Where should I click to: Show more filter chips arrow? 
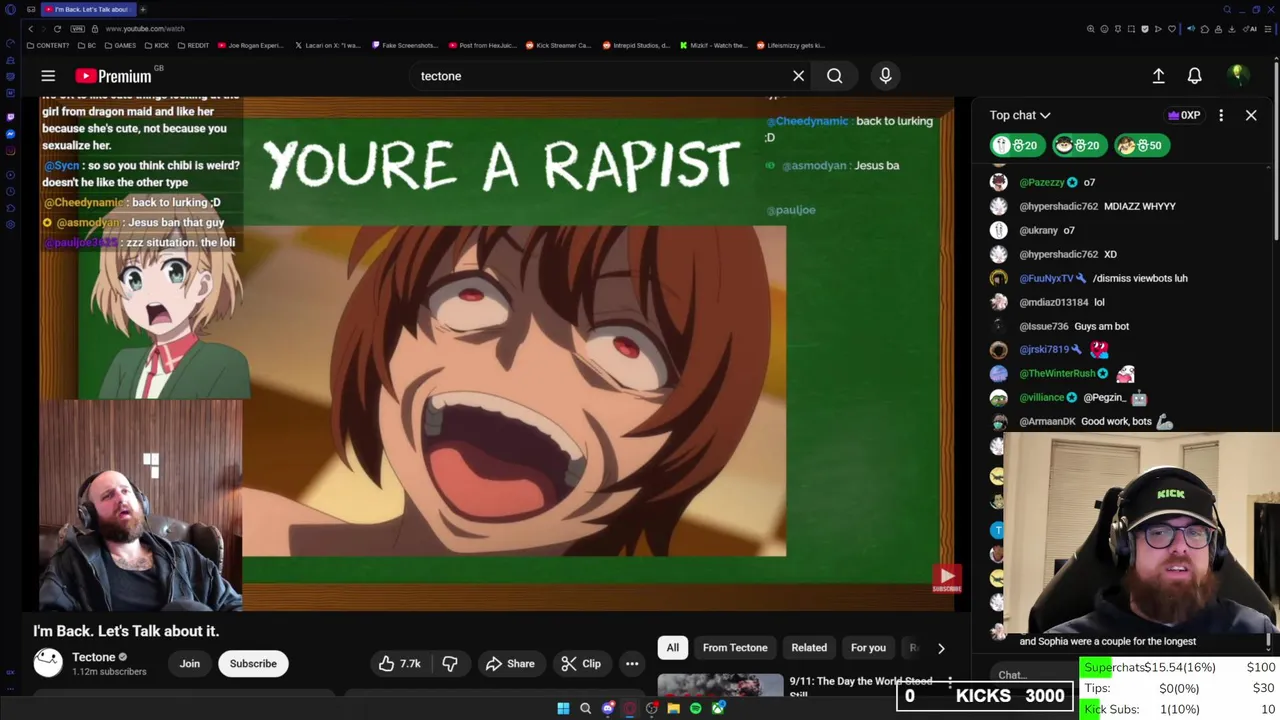[x=941, y=648]
